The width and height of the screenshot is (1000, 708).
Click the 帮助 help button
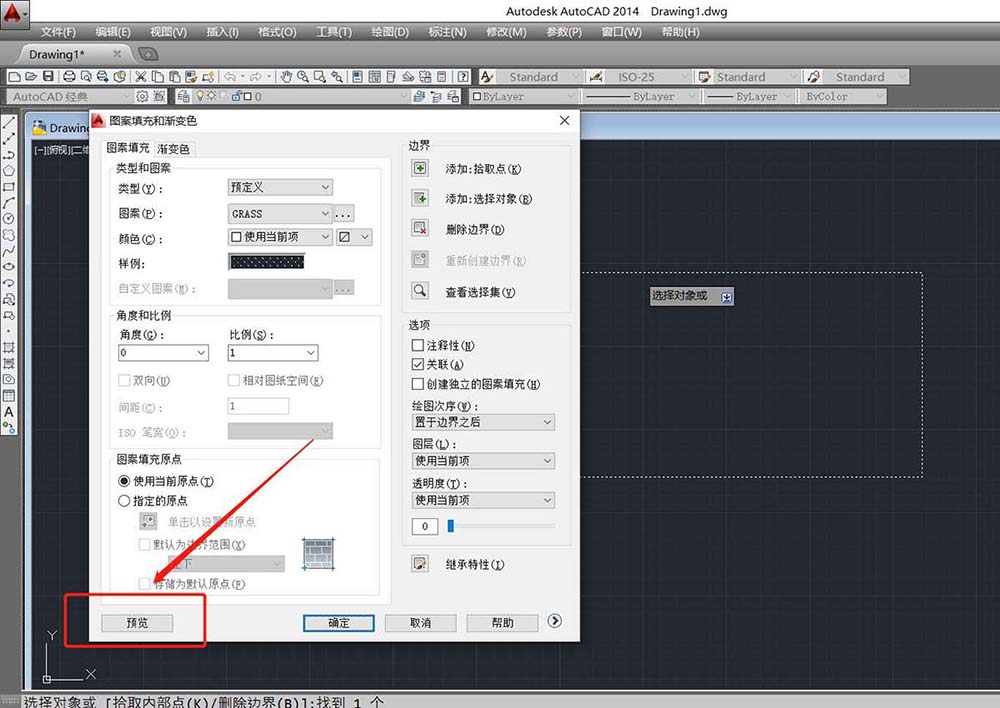[x=502, y=623]
